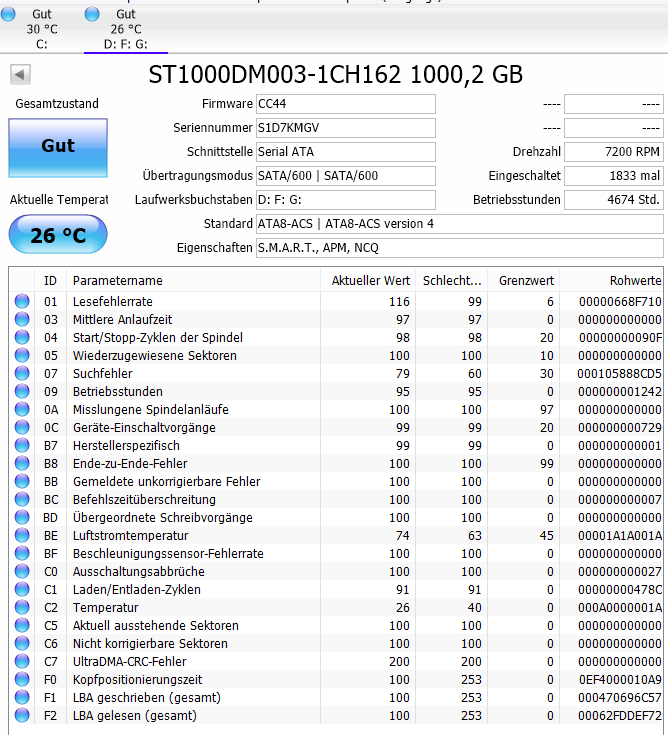The width and height of the screenshot is (668, 735).
Task: Click status orb of Lesefehlerrate row
Action: coord(22,301)
